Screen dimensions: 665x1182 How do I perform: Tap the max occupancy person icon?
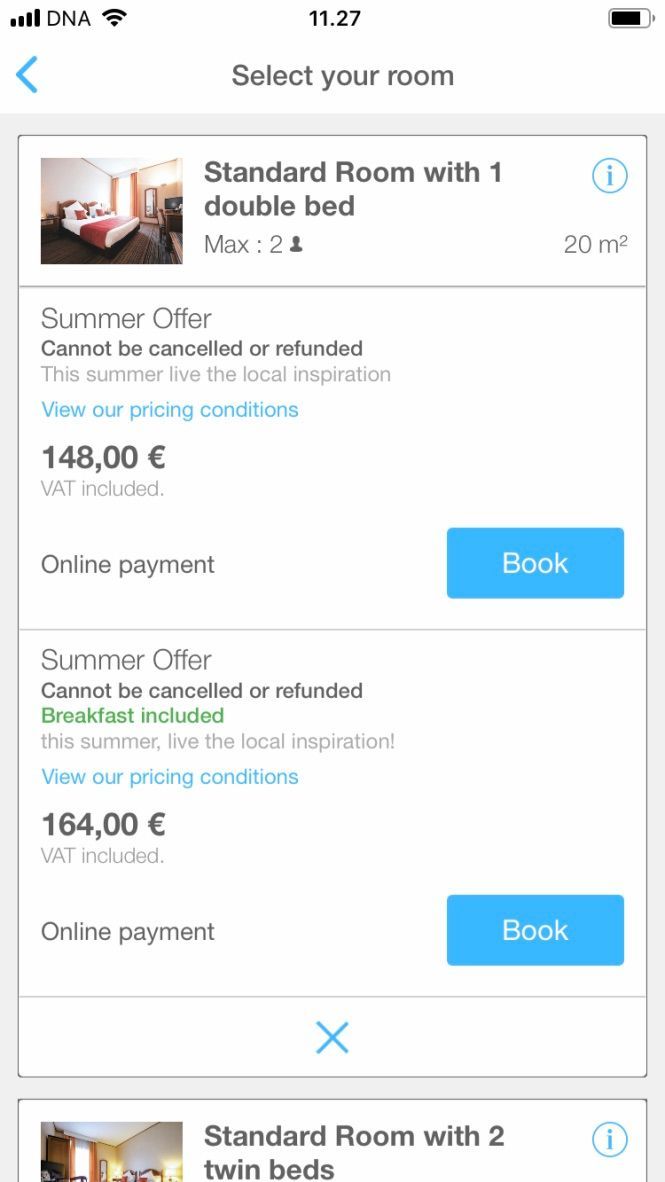(297, 244)
